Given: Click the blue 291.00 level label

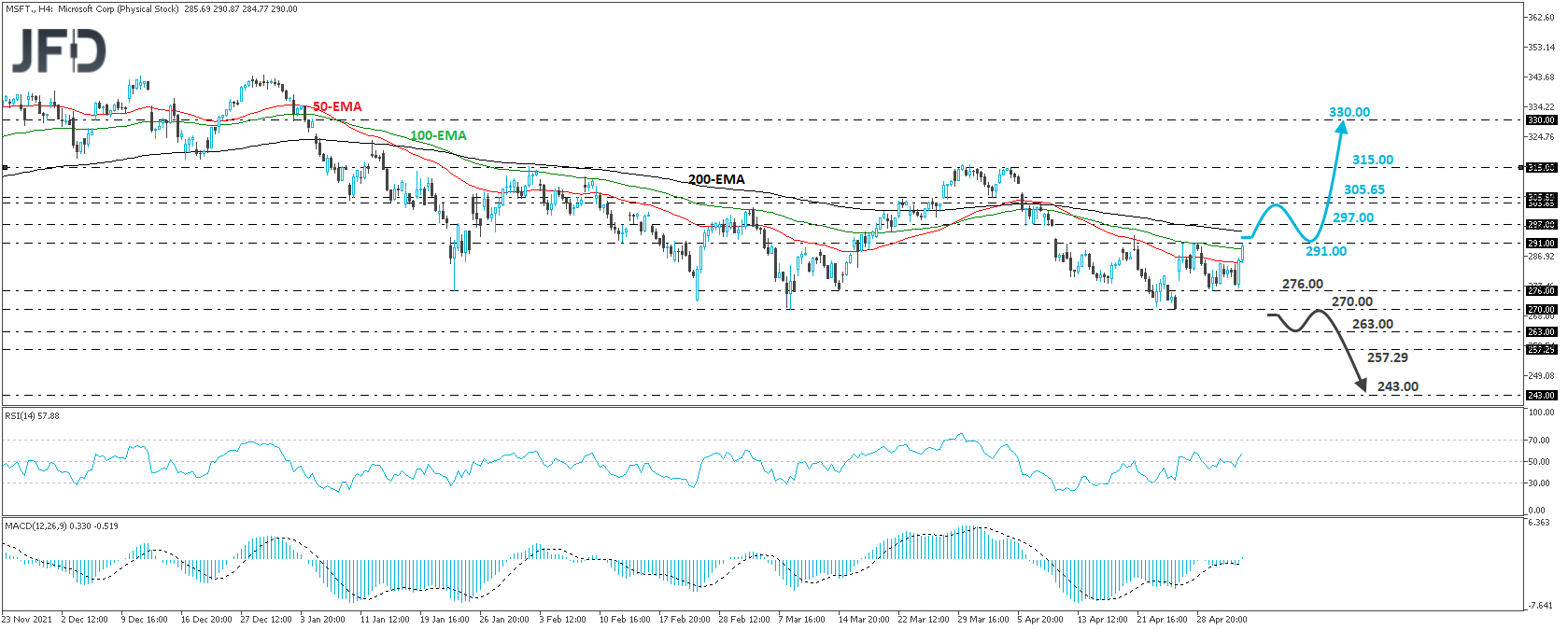Looking at the screenshot, I should click(x=1326, y=251).
